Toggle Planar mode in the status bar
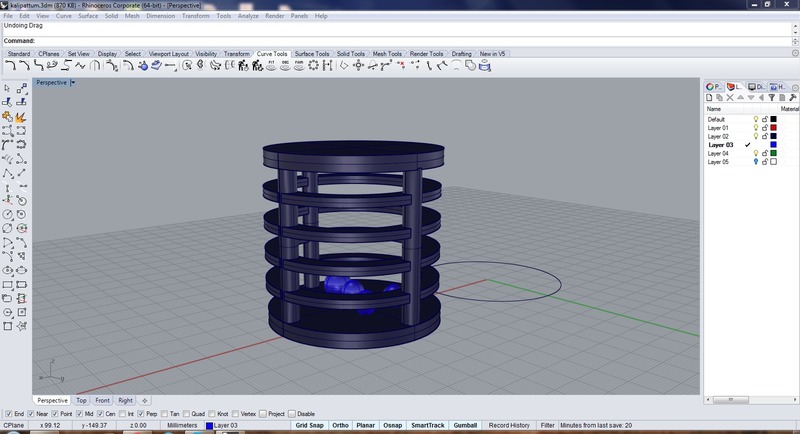Viewport: 800px width, 434px height. pyautogui.click(x=365, y=425)
